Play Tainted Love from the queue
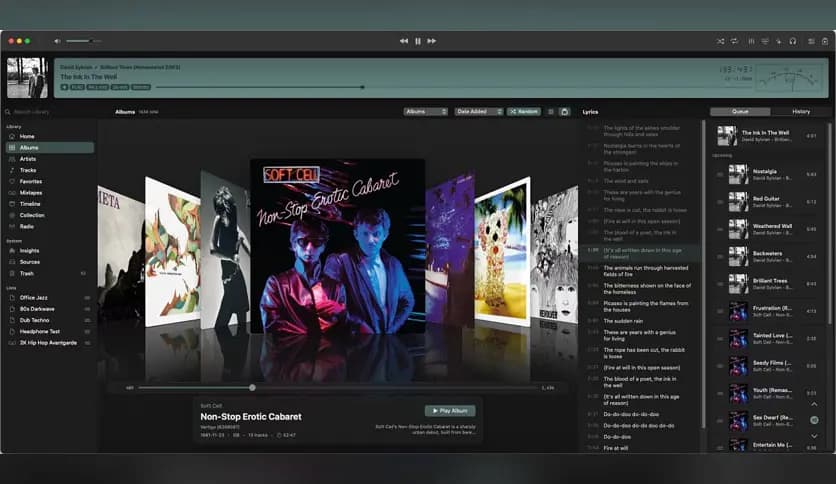The image size is (836, 484). (768, 338)
